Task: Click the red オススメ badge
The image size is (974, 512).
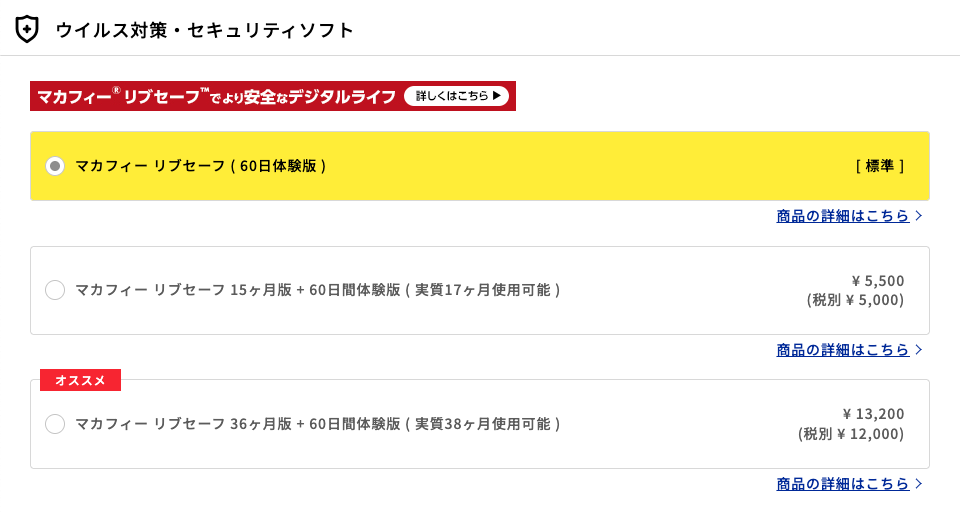Action: coord(80,380)
